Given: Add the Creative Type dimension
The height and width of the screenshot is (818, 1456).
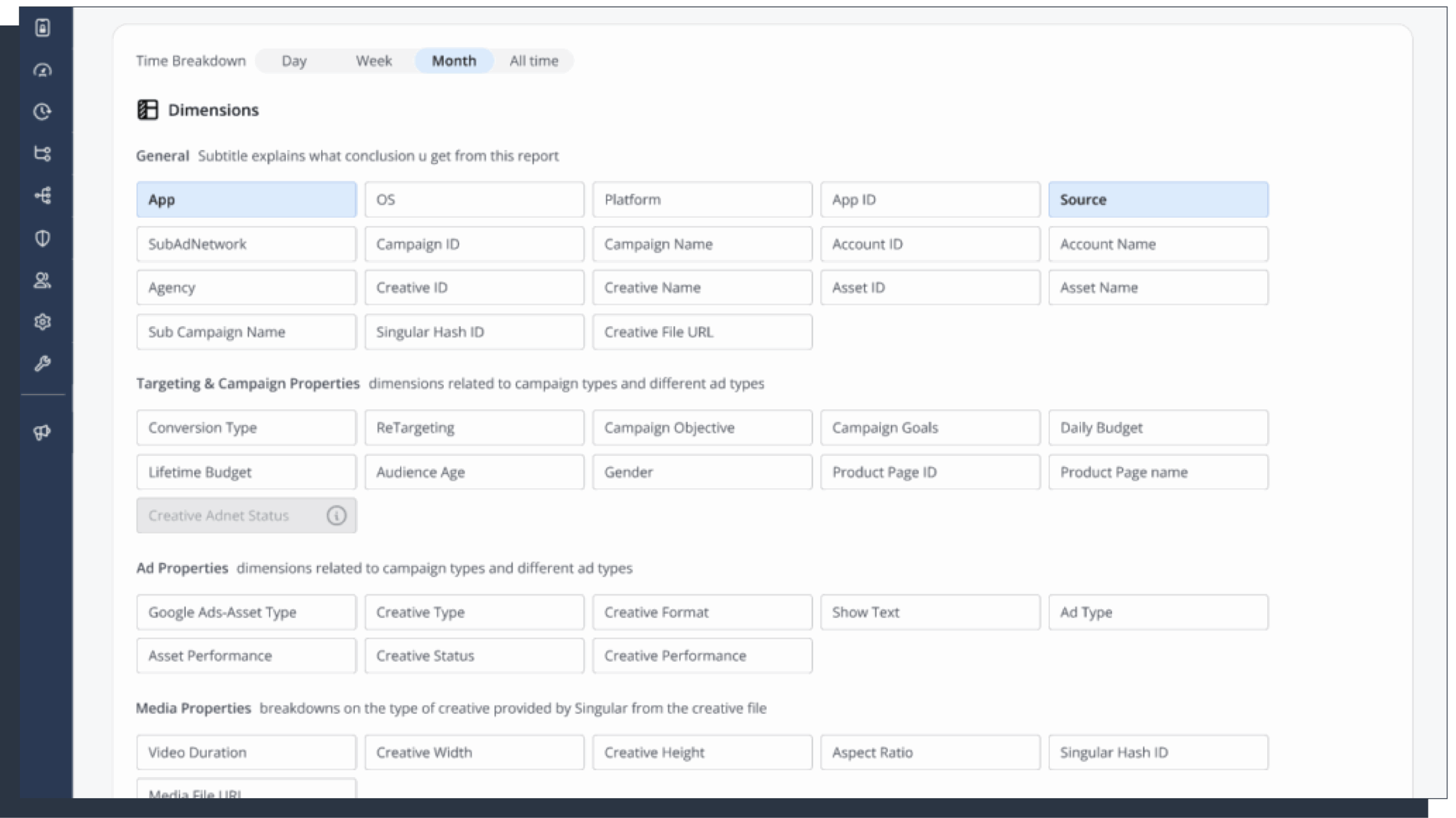Looking at the screenshot, I should 474,612.
